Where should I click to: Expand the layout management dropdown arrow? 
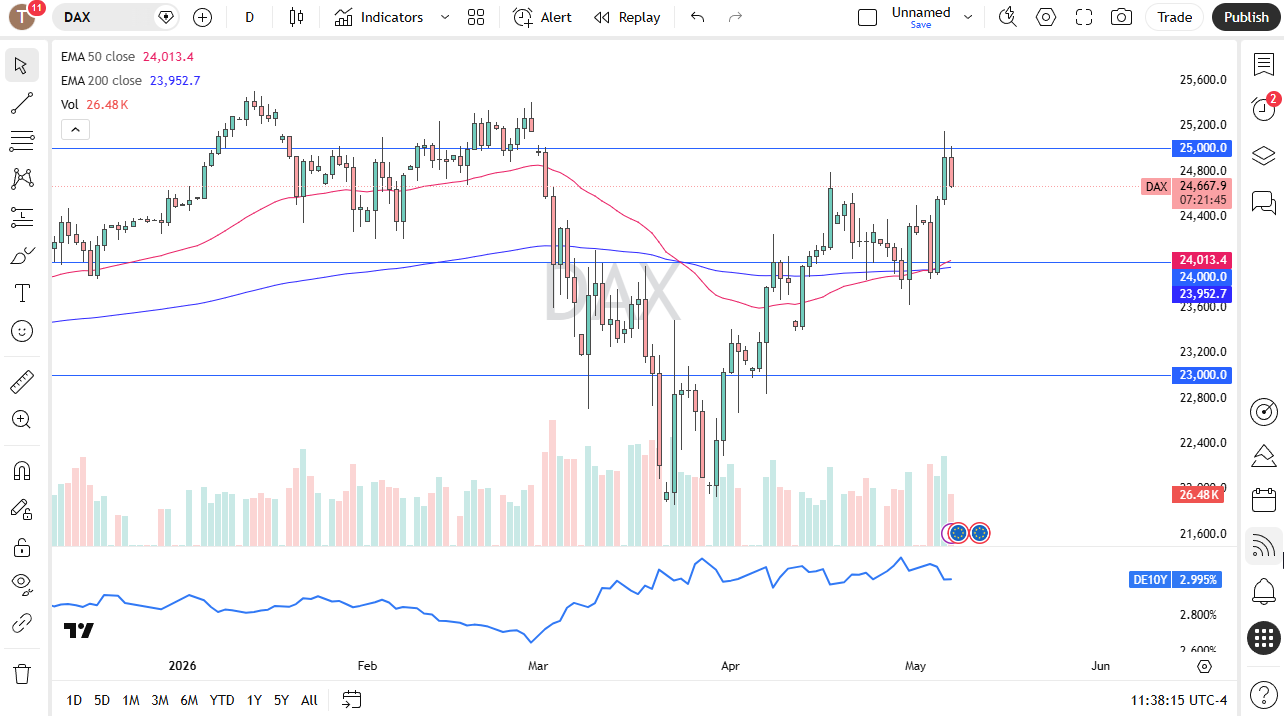967,17
